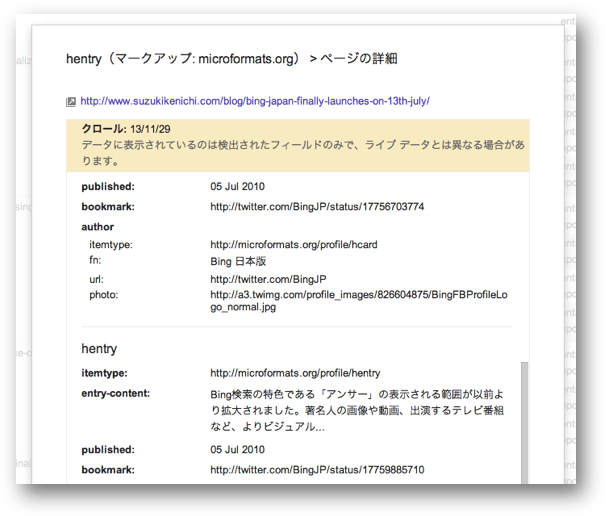
Task: Select the fn value 'Bing 日本版'
Action: click(x=238, y=261)
